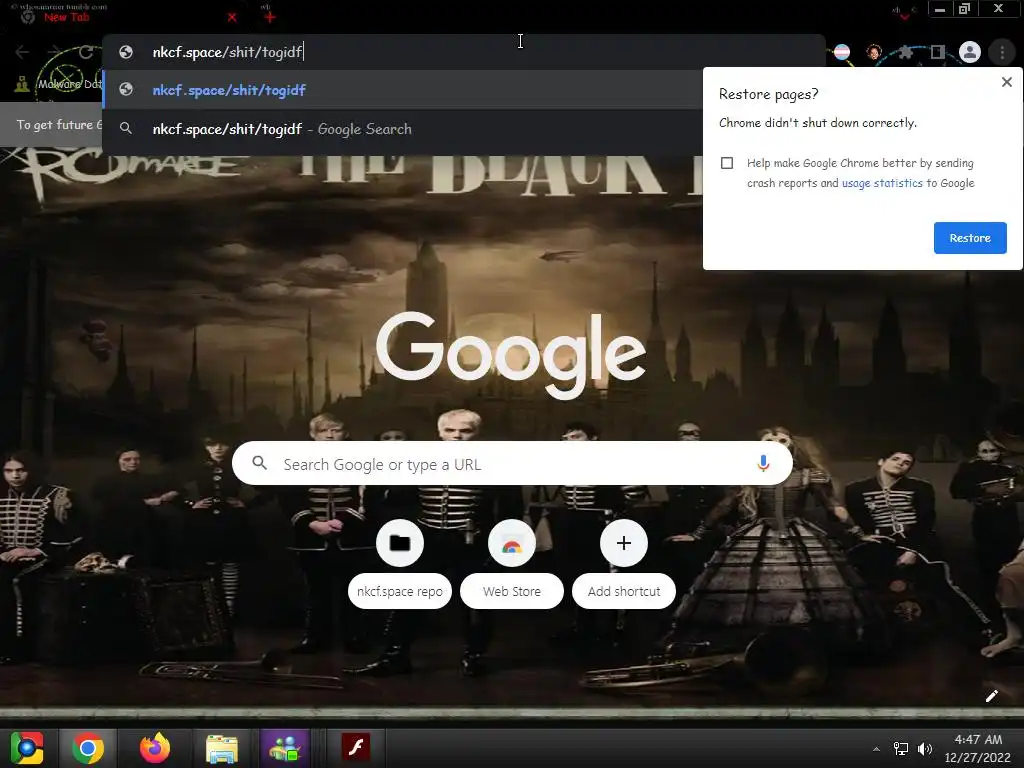
Task: Customize this page pencil icon
Action: (x=991, y=696)
